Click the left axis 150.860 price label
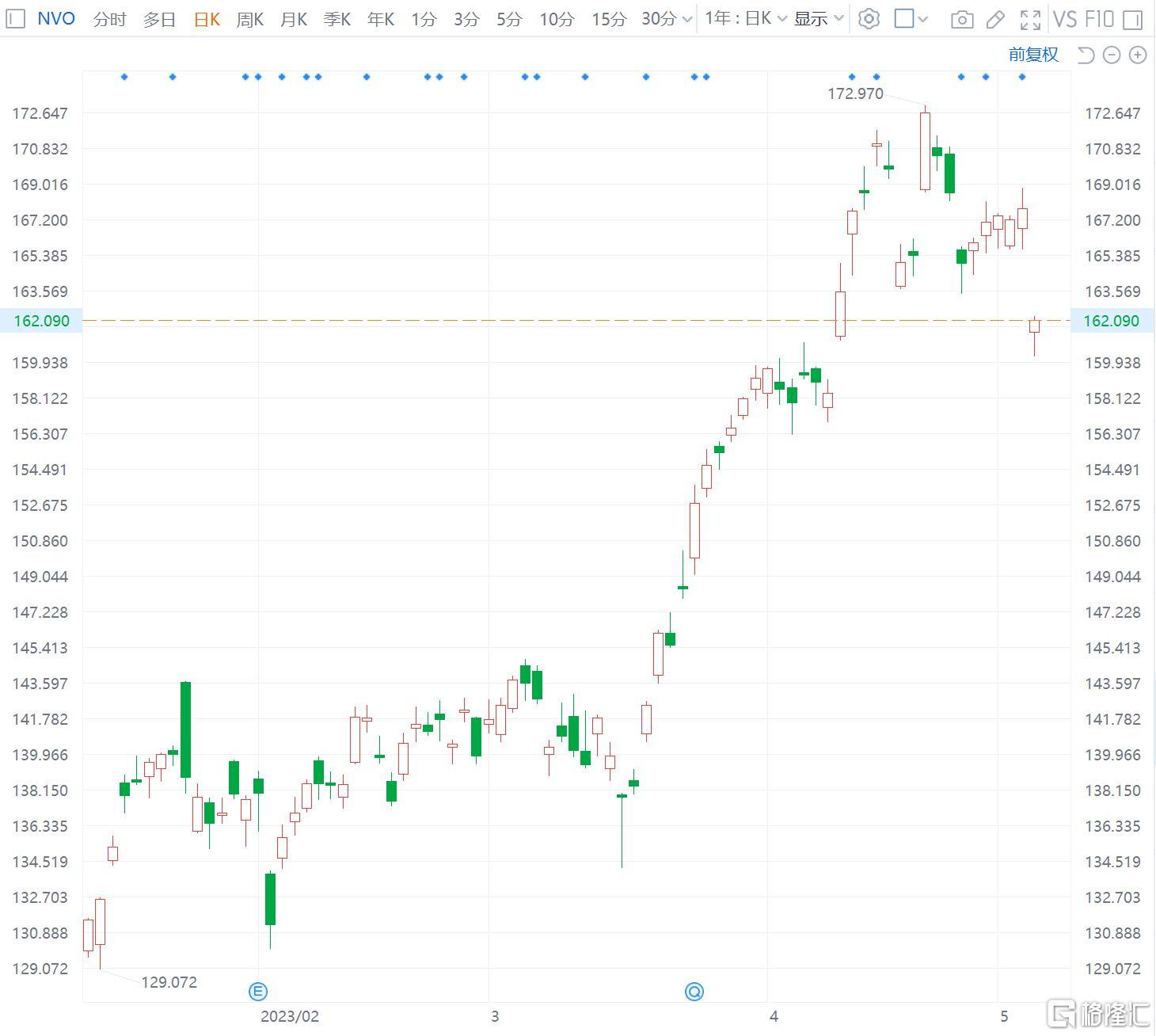 (40, 541)
